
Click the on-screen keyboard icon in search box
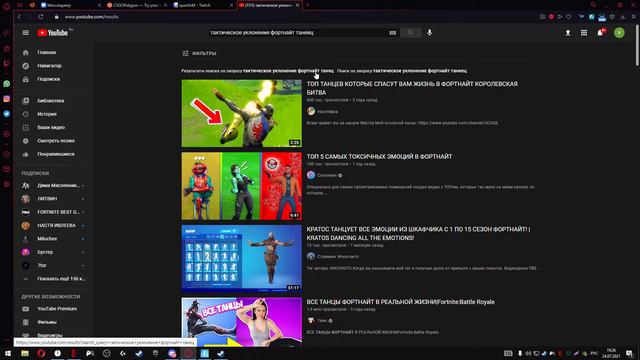click(x=393, y=33)
